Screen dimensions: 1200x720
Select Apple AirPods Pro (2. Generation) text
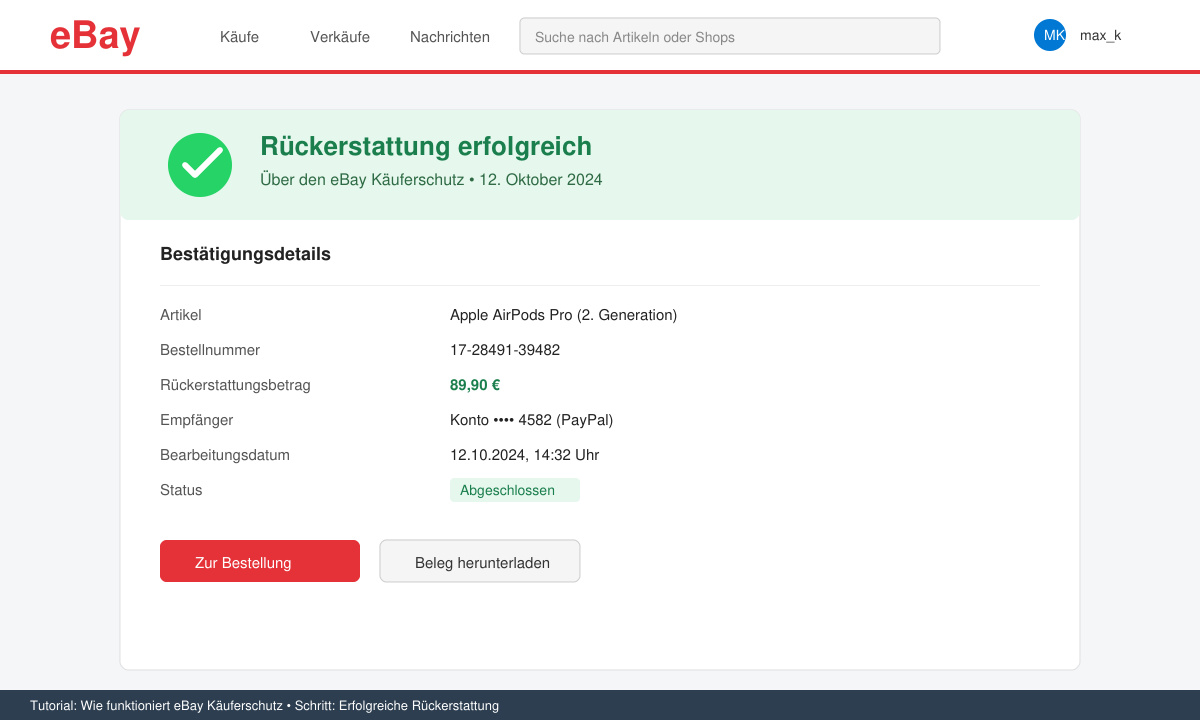coord(563,315)
